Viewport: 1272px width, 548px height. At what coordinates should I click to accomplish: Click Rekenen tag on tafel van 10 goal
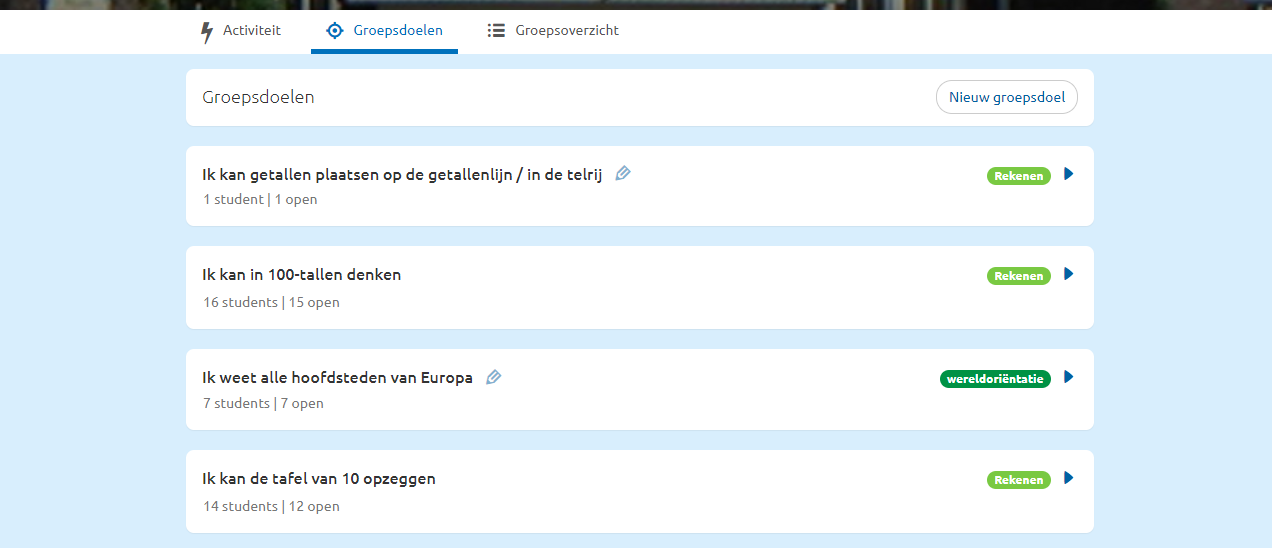(x=1018, y=480)
